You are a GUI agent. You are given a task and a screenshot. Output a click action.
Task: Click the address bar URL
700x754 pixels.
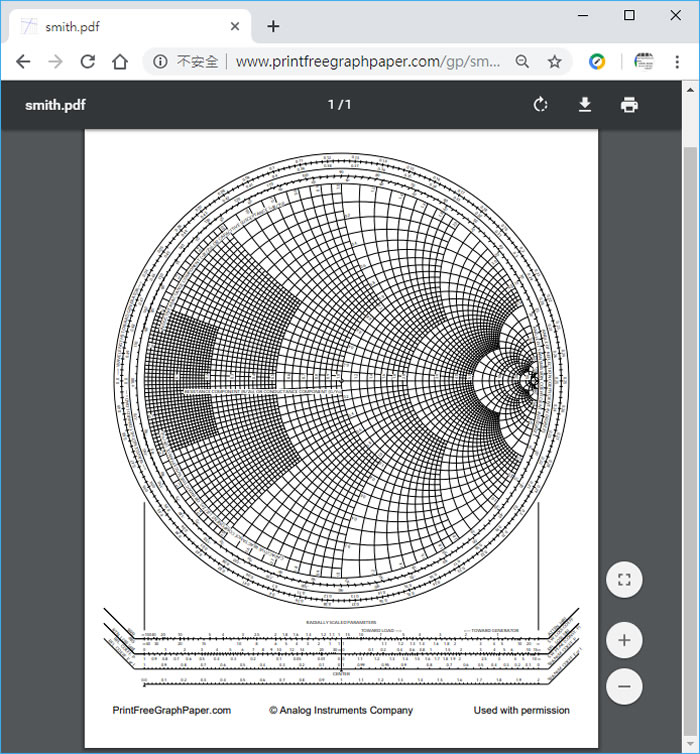368,62
